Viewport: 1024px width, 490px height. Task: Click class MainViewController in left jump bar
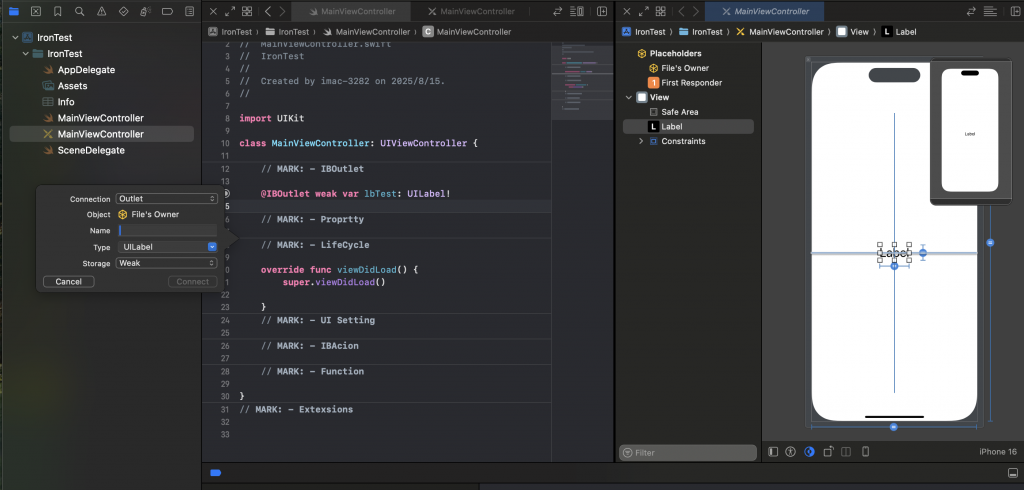467,31
